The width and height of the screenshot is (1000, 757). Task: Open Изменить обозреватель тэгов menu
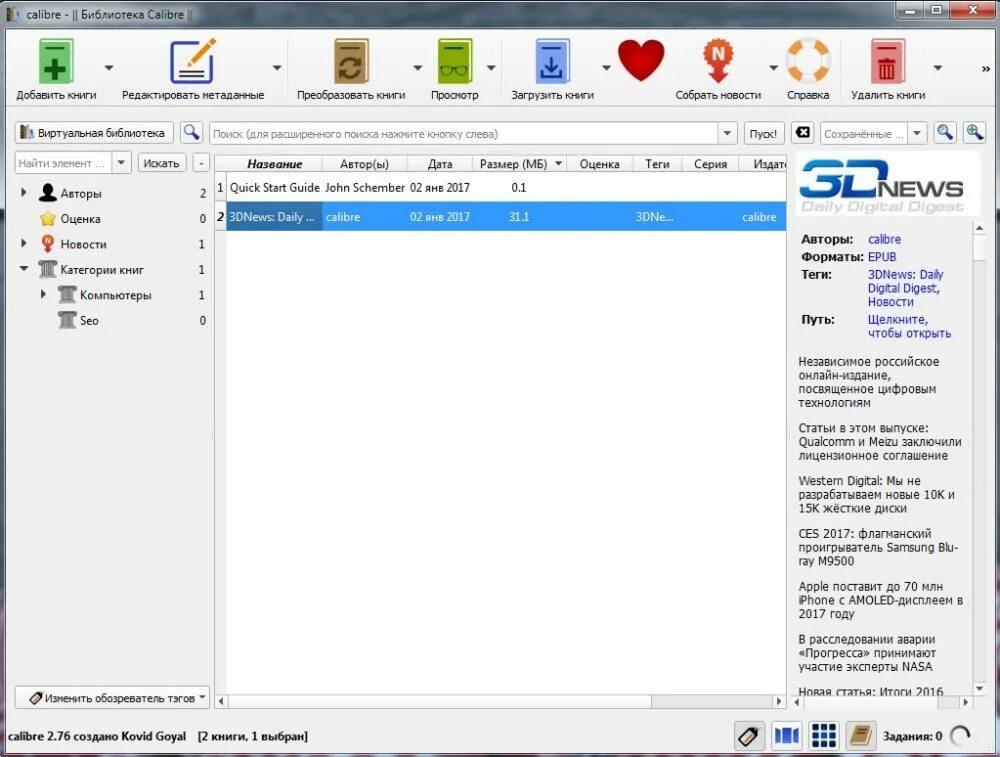pyautogui.click(x=112, y=698)
